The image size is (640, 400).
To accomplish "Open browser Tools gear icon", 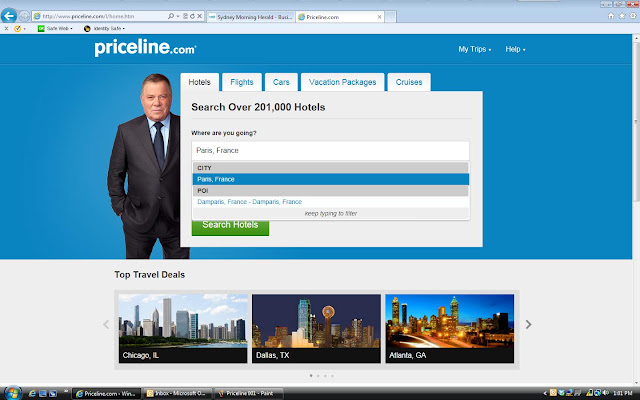I will pyautogui.click(x=633, y=16).
